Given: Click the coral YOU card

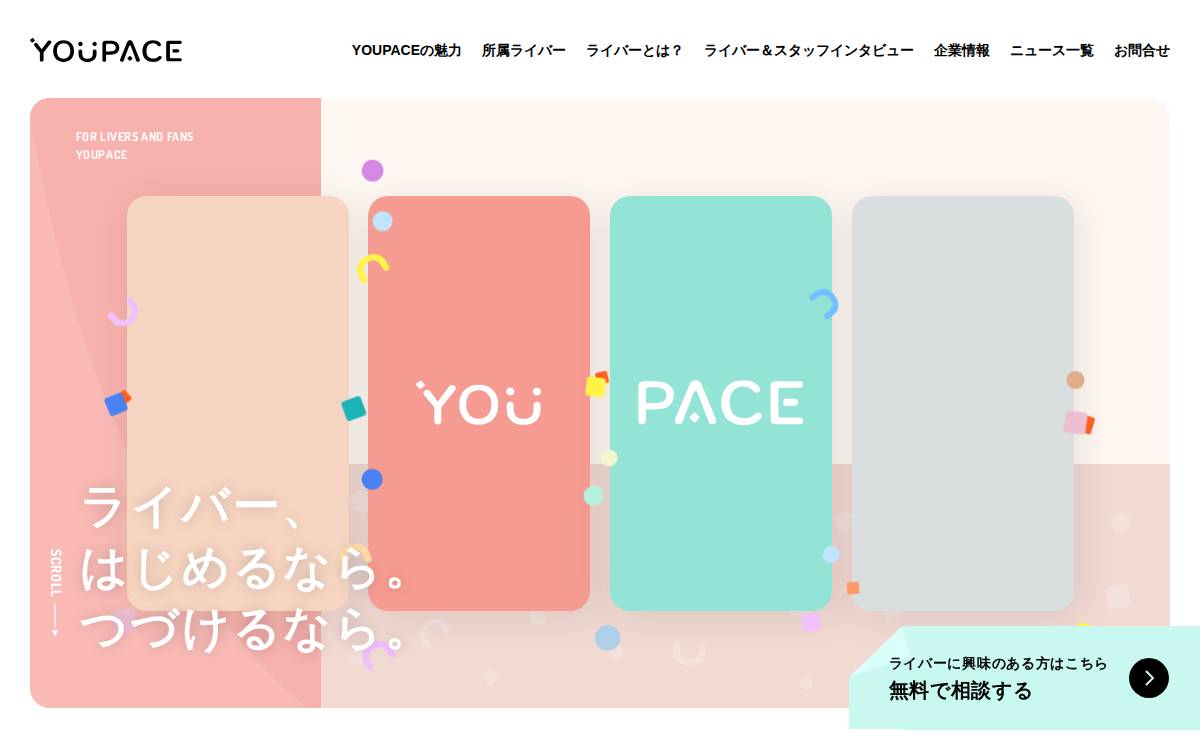Looking at the screenshot, I should click(479, 403).
